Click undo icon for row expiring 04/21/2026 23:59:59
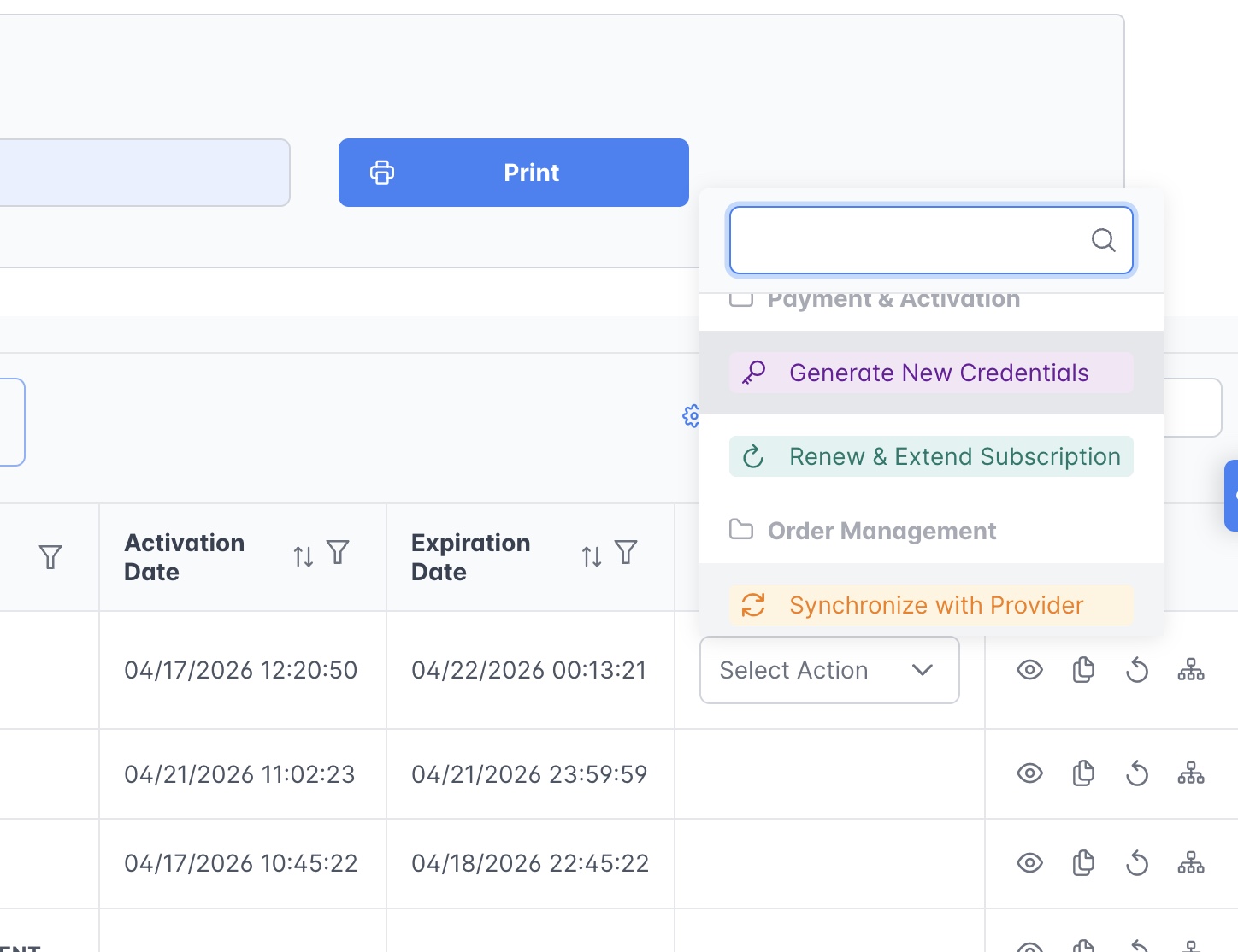The image size is (1238, 952). point(1137,773)
